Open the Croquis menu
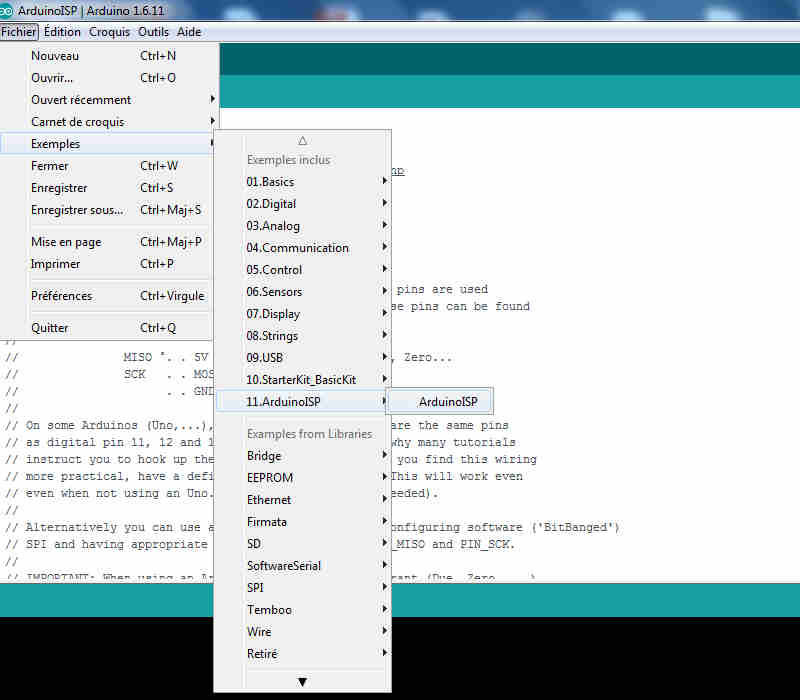 tap(109, 32)
